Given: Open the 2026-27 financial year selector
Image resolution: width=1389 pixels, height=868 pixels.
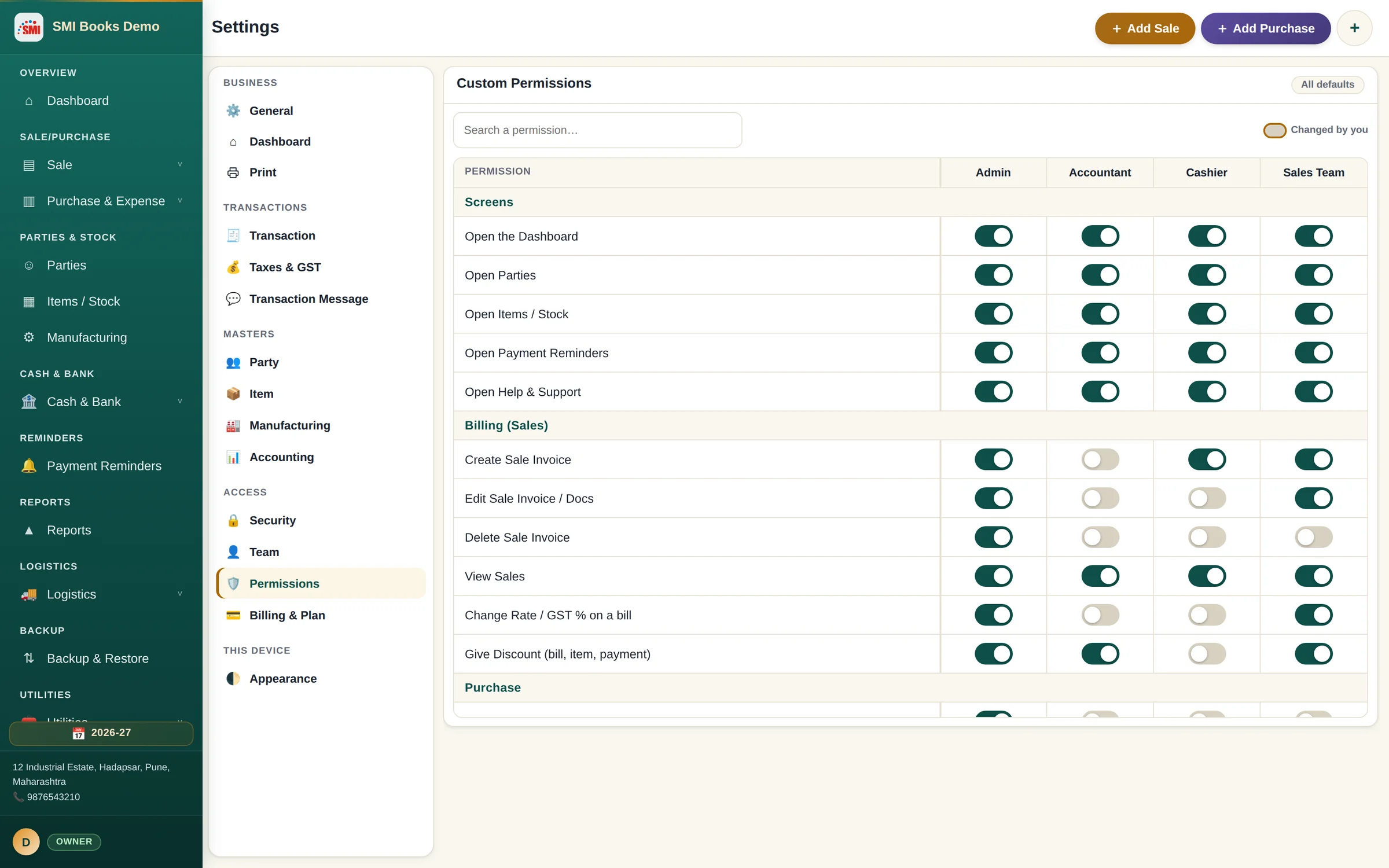Looking at the screenshot, I should pyautogui.click(x=101, y=733).
